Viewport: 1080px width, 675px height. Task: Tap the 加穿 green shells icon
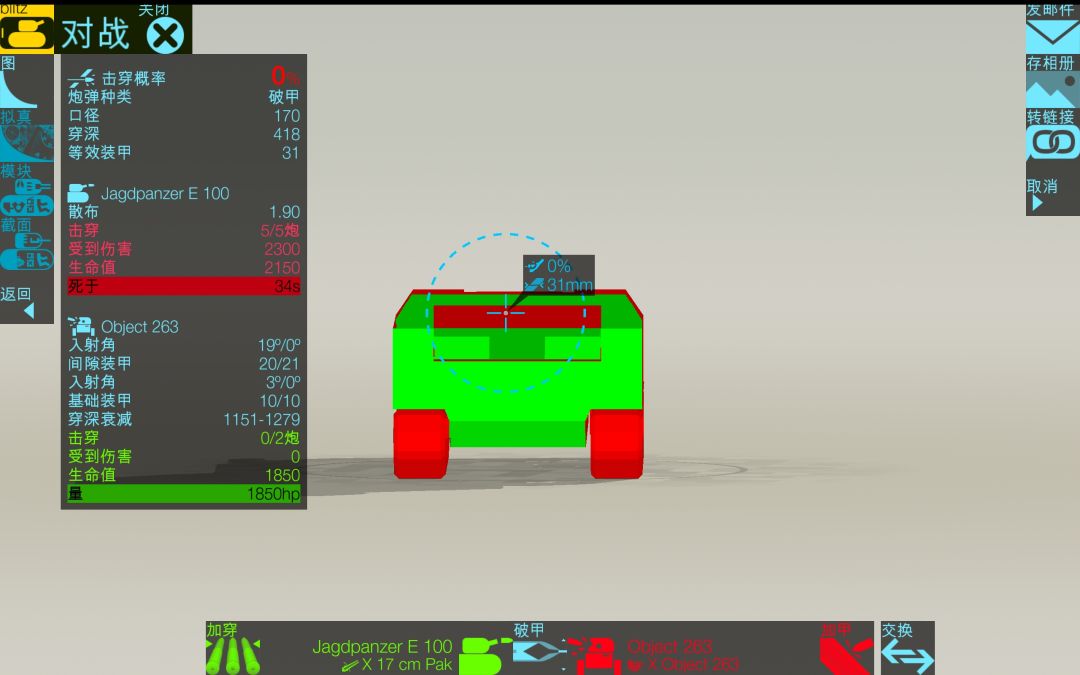click(x=233, y=656)
